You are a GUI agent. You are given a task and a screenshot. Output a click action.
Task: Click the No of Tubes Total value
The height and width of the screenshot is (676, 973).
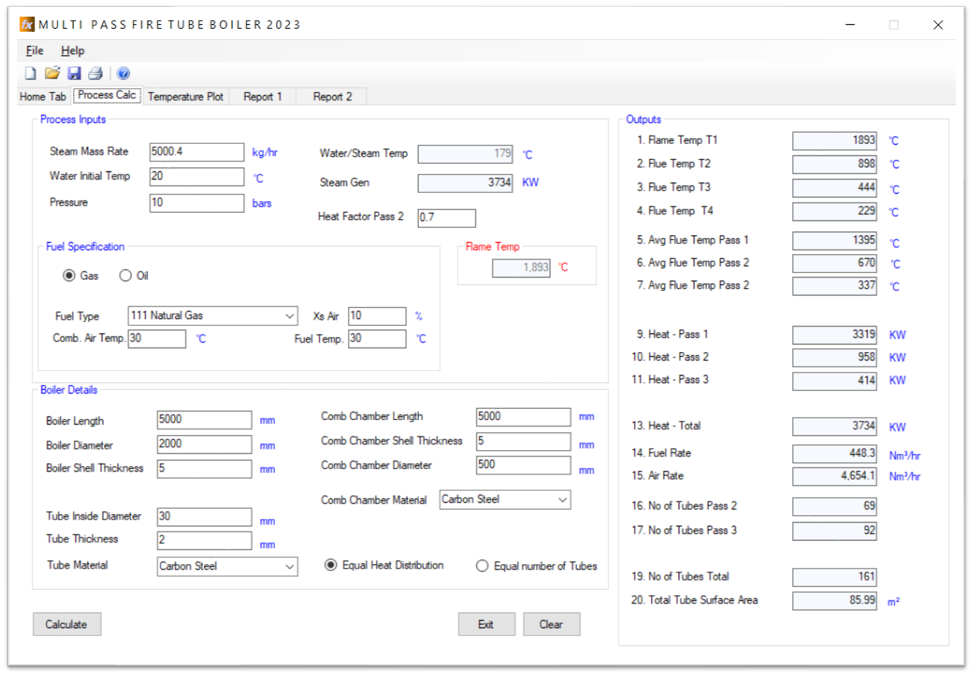pos(835,577)
